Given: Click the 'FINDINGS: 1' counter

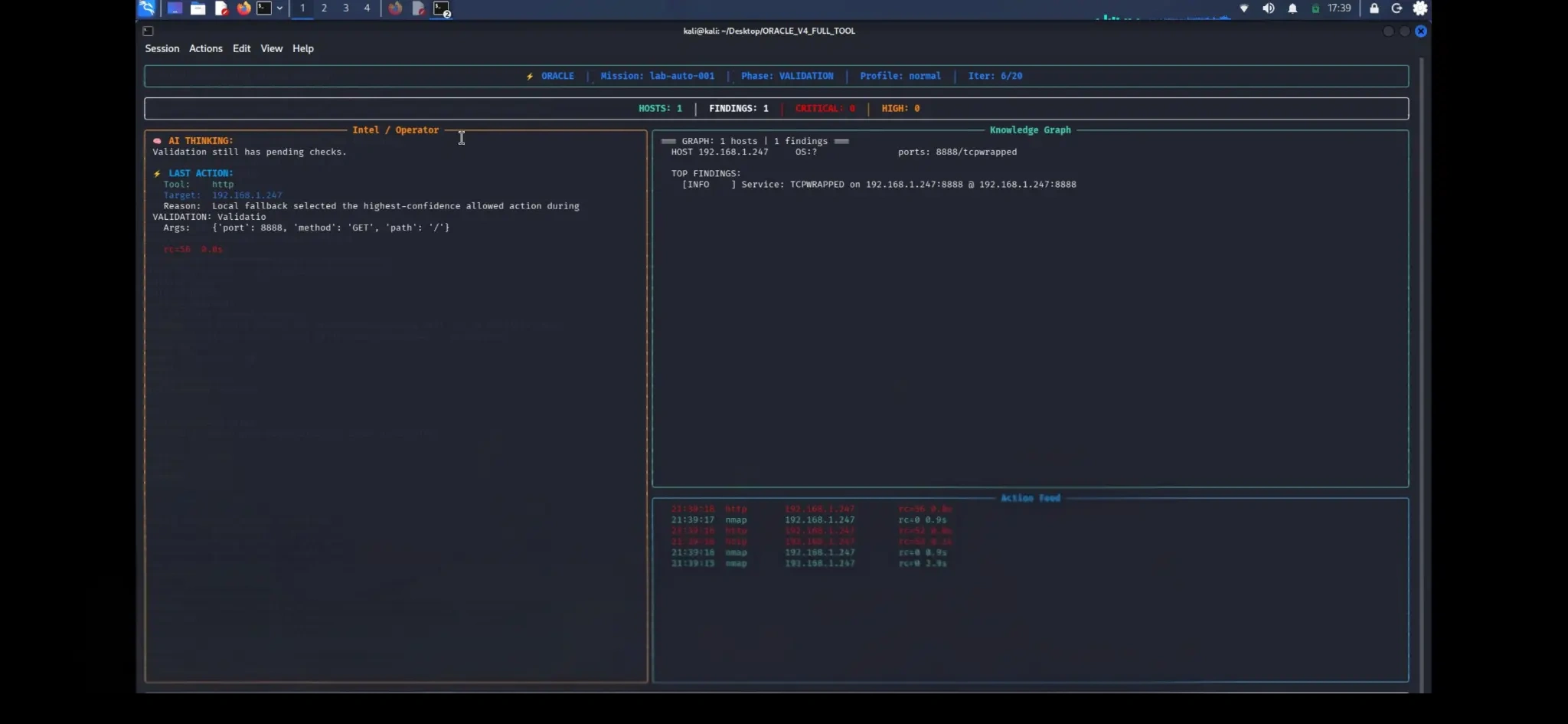Looking at the screenshot, I should click(739, 108).
